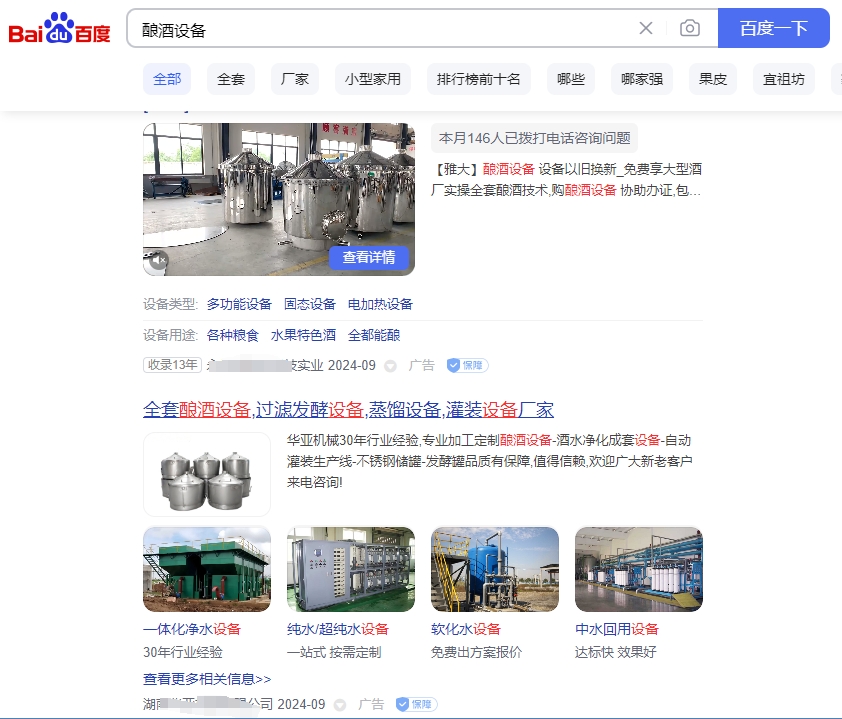Click the 达标快 效果好 caption
This screenshot has width=842, height=719.
tap(615, 652)
